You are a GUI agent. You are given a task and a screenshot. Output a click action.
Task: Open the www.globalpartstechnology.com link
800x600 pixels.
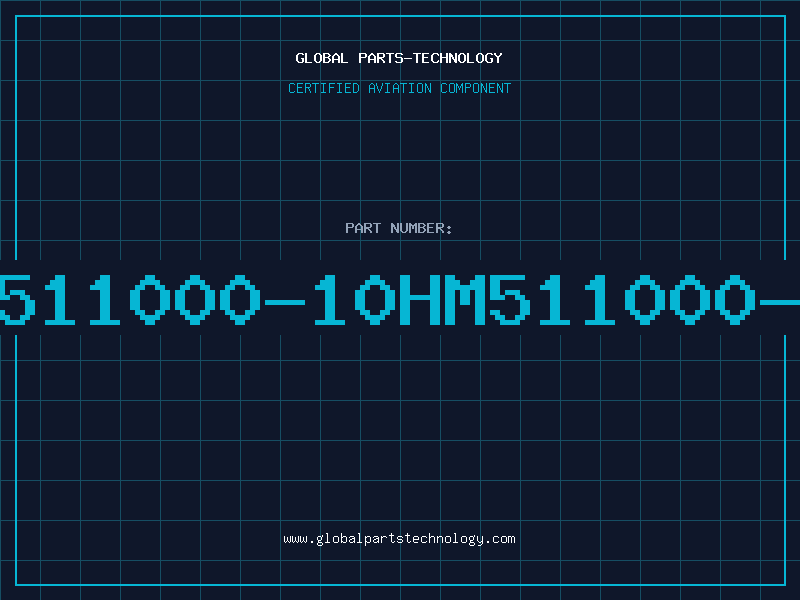399,539
